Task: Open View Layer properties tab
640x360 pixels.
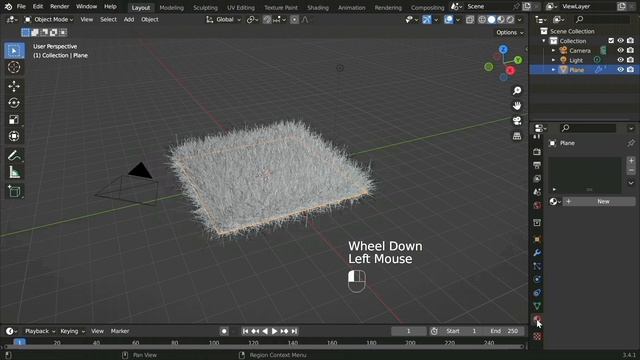Action: coord(537,178)
